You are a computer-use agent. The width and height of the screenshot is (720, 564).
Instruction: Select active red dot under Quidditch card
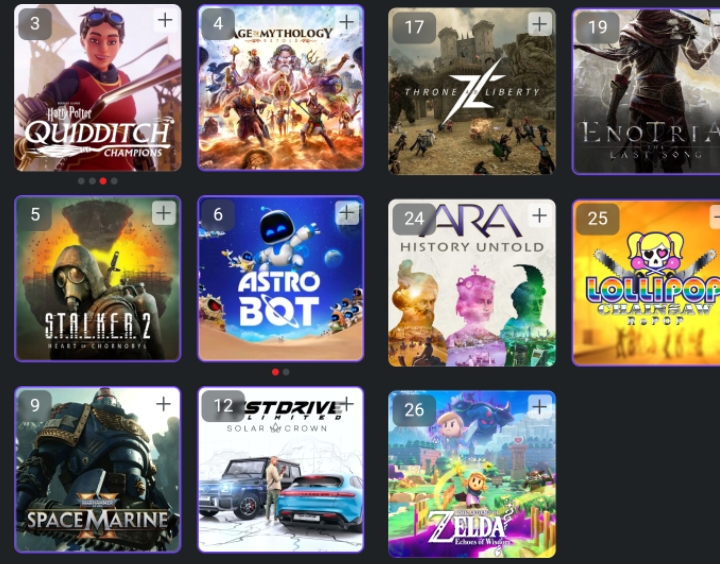click(103, 181)
